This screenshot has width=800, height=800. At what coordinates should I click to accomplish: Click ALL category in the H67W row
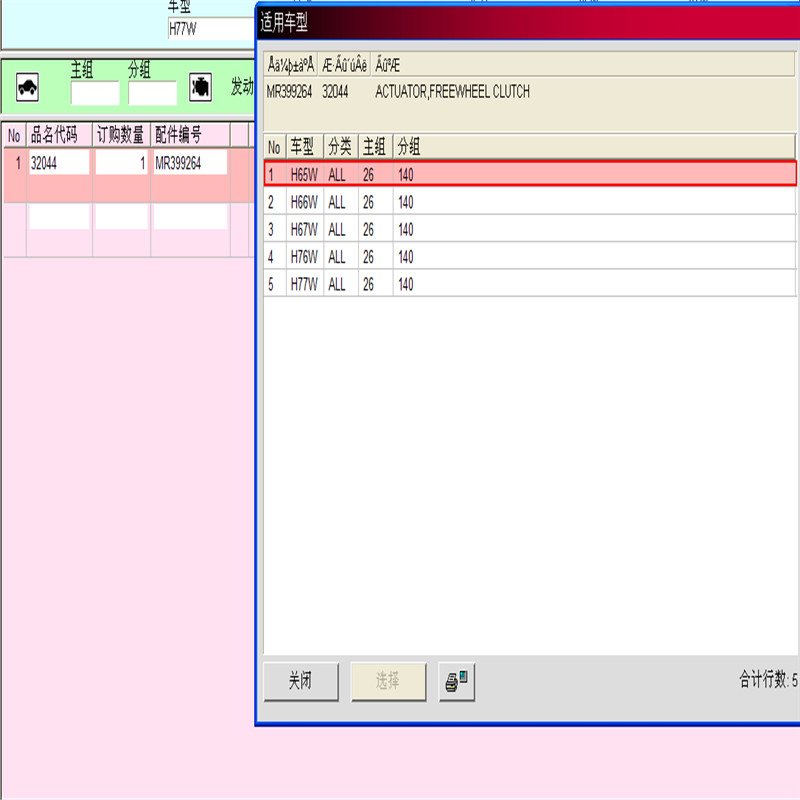coord(337,230)
